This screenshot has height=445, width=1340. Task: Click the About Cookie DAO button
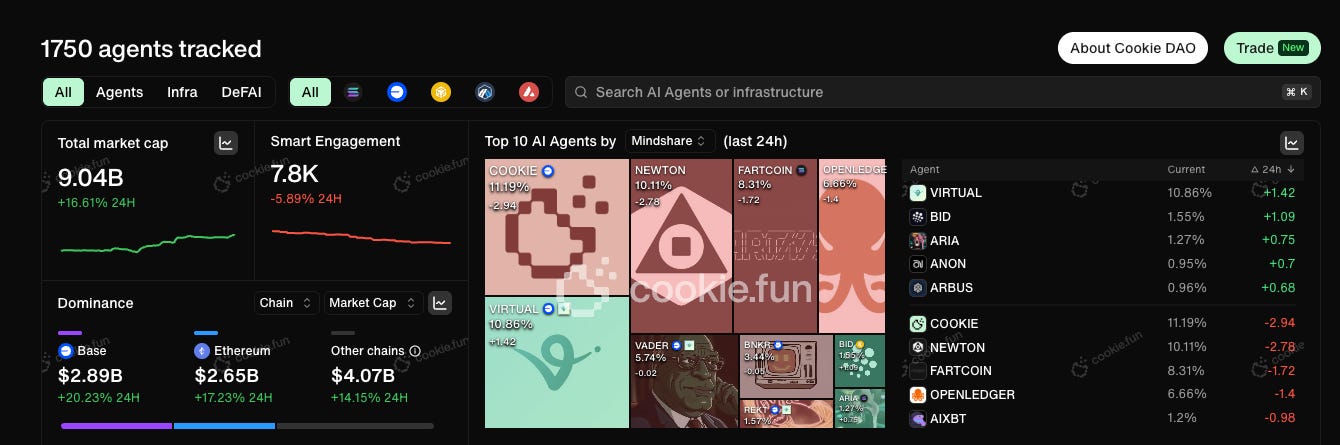click(1133, 48)
